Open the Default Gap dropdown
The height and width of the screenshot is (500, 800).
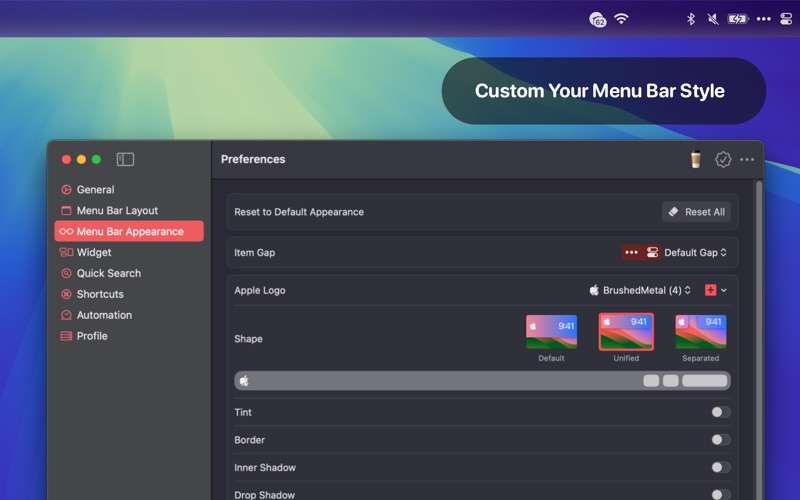[695, 253]
